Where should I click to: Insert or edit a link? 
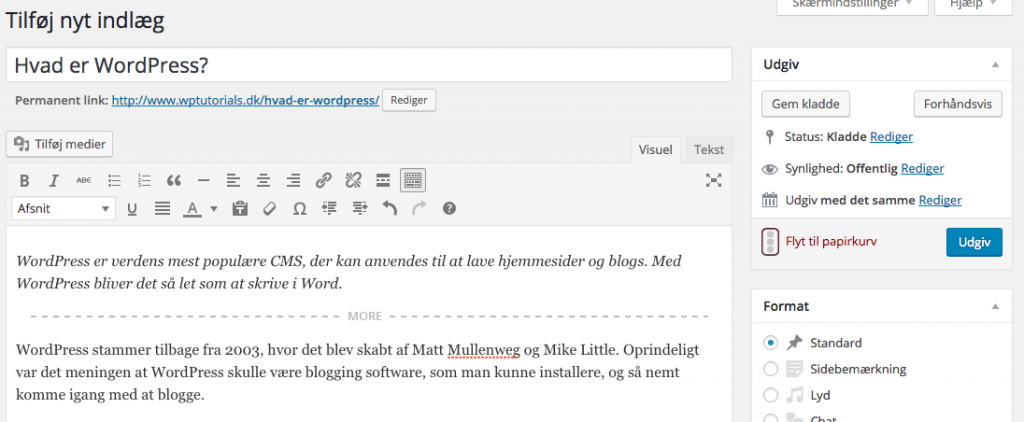point(323,181)
